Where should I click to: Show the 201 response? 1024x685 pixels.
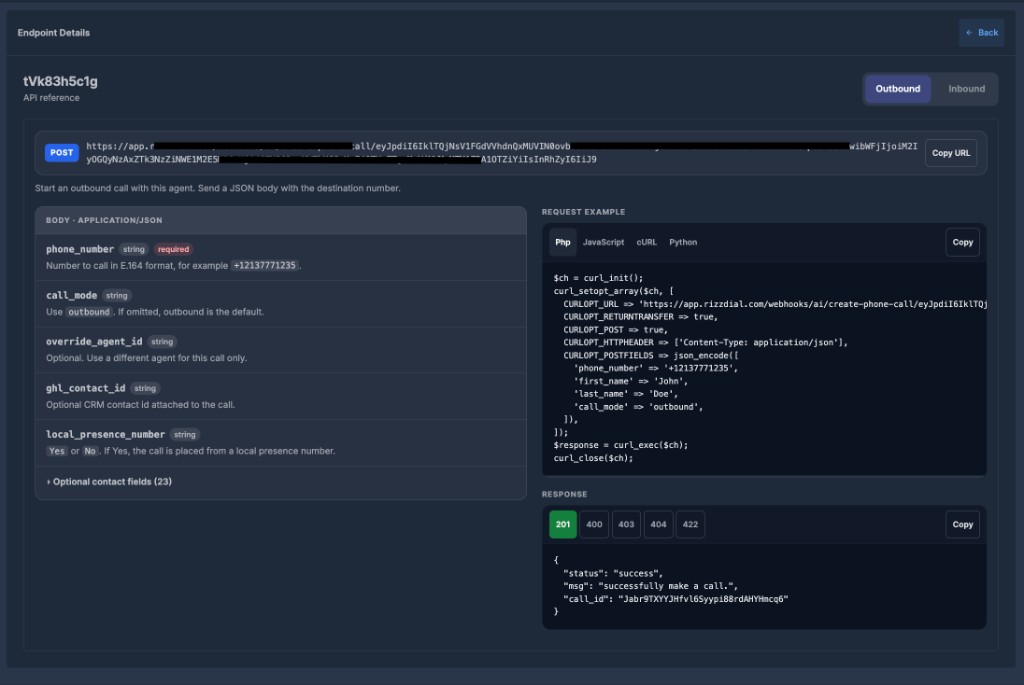(562, 524)
